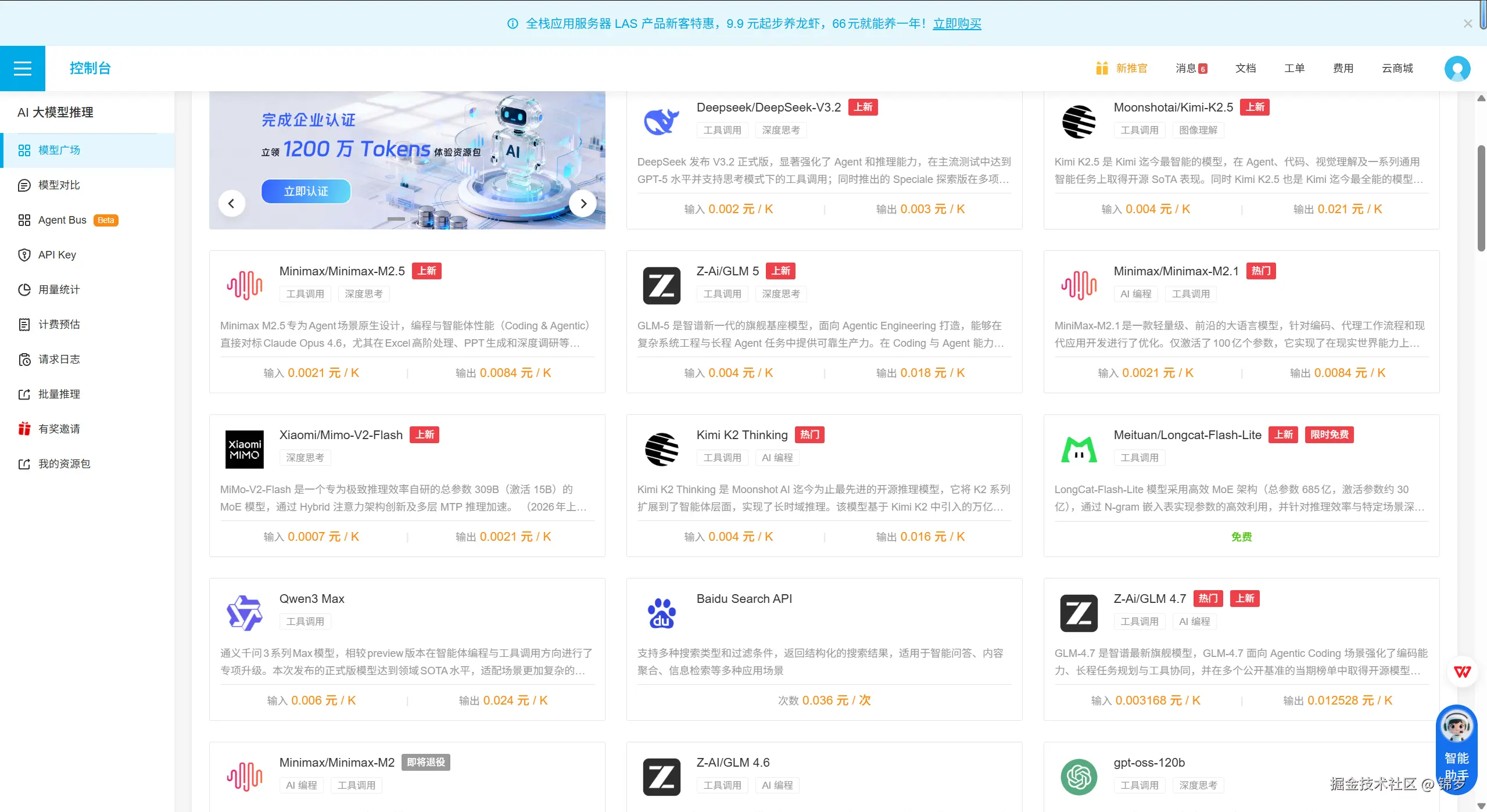Screen dimensions: 1487x812
Task: Open 文档 in top navigation
Action: pyautogui.click(x=1245, y=69)
